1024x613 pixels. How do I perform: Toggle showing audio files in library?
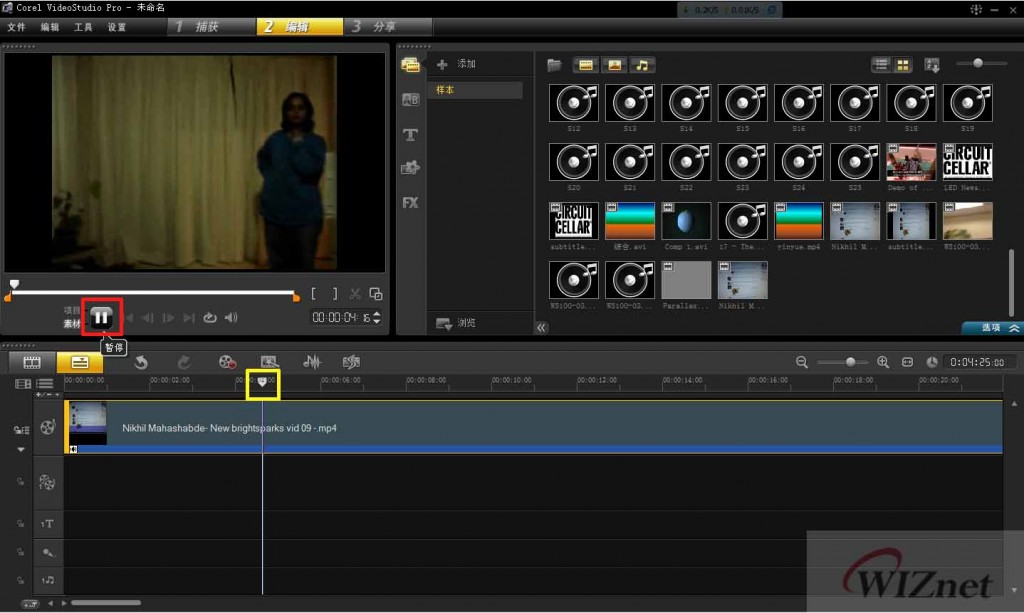click(641, 65)
